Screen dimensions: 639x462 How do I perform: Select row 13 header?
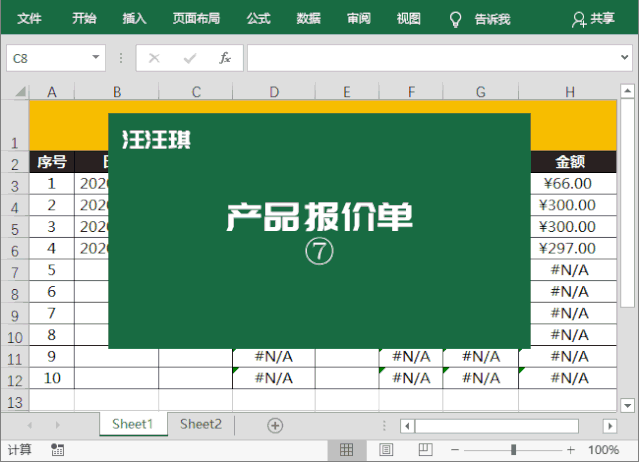pos(15,402)
